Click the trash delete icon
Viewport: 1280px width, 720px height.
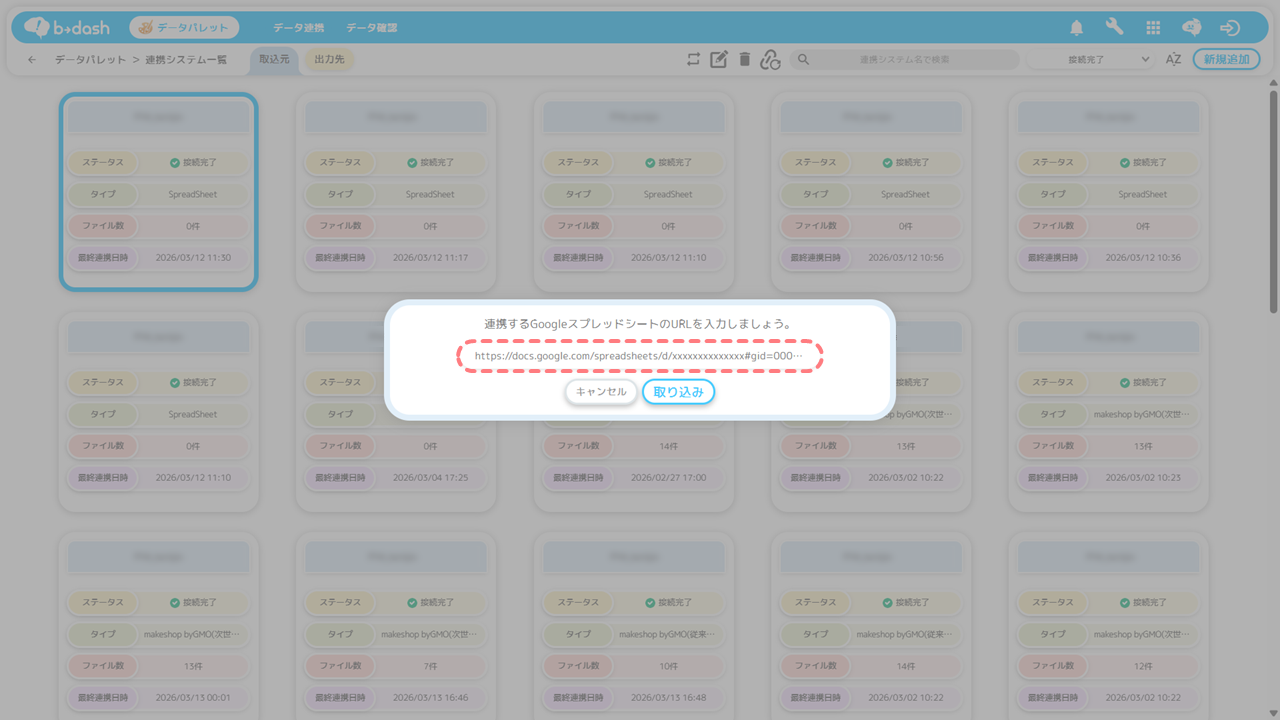(x=744, y=60)
